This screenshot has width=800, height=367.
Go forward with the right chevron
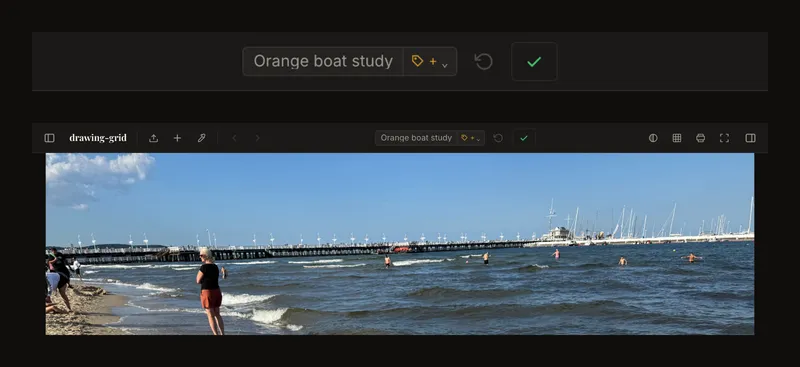(258, 138)
